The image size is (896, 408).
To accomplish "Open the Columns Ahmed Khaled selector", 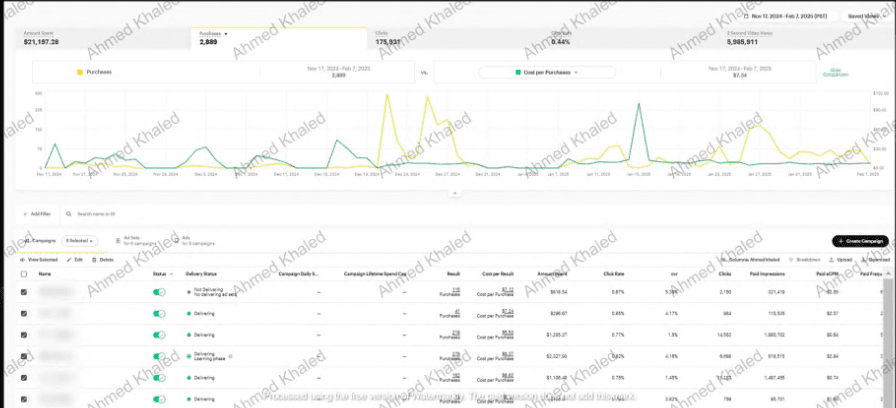I will click(749, 259).
